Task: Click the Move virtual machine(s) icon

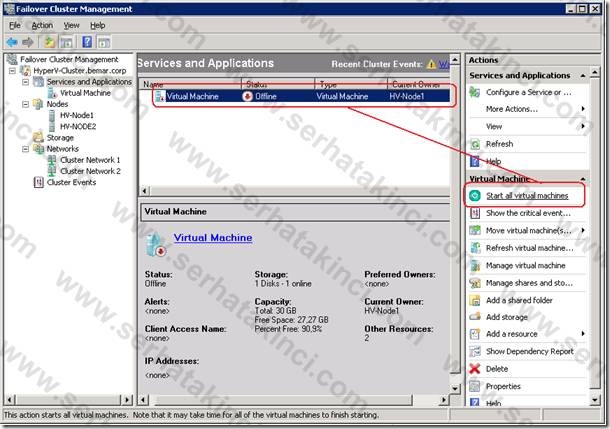Action: point(475,230)
